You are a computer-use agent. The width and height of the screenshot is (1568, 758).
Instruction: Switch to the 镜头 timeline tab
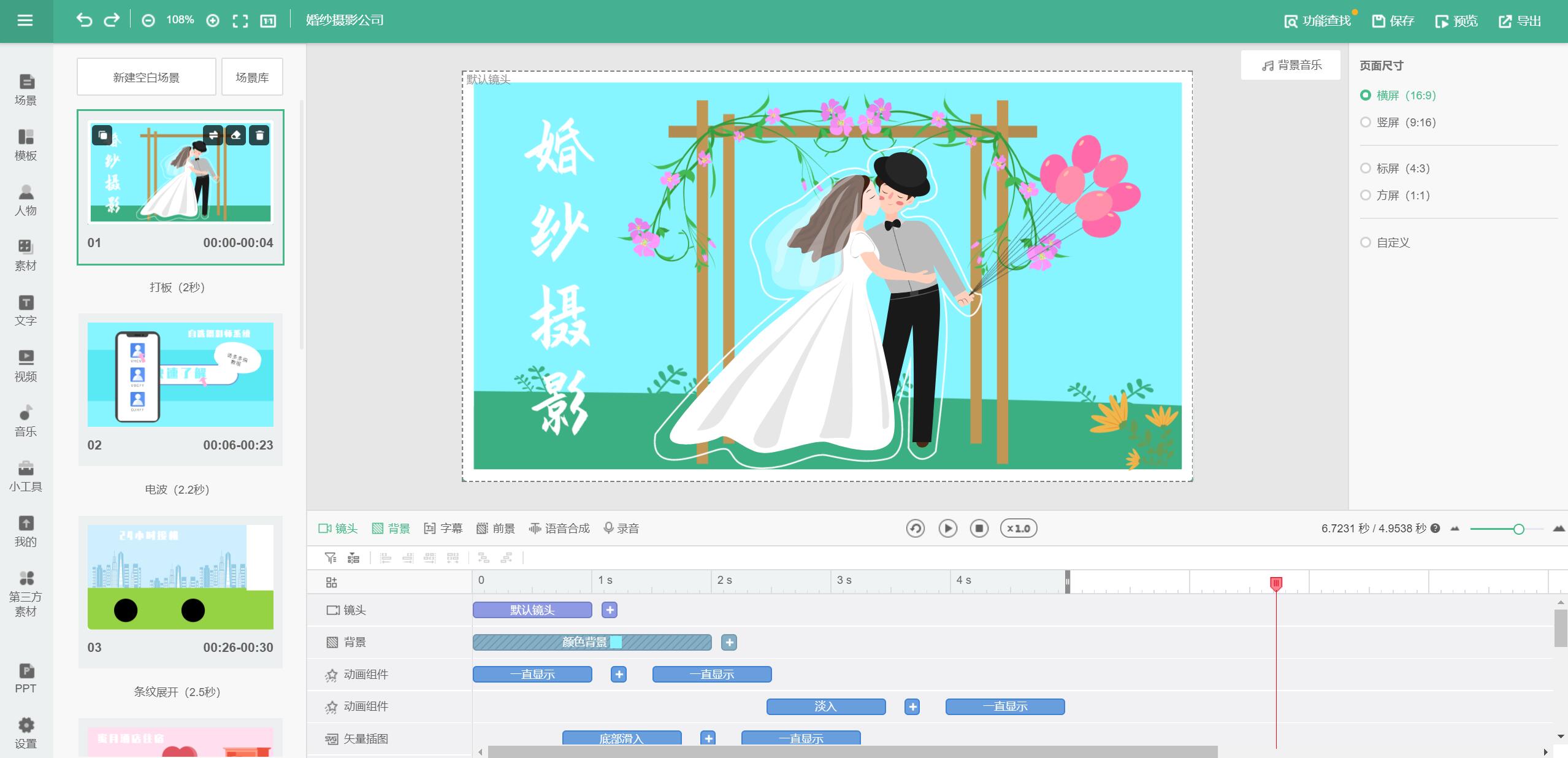click(x=338, y=528)
